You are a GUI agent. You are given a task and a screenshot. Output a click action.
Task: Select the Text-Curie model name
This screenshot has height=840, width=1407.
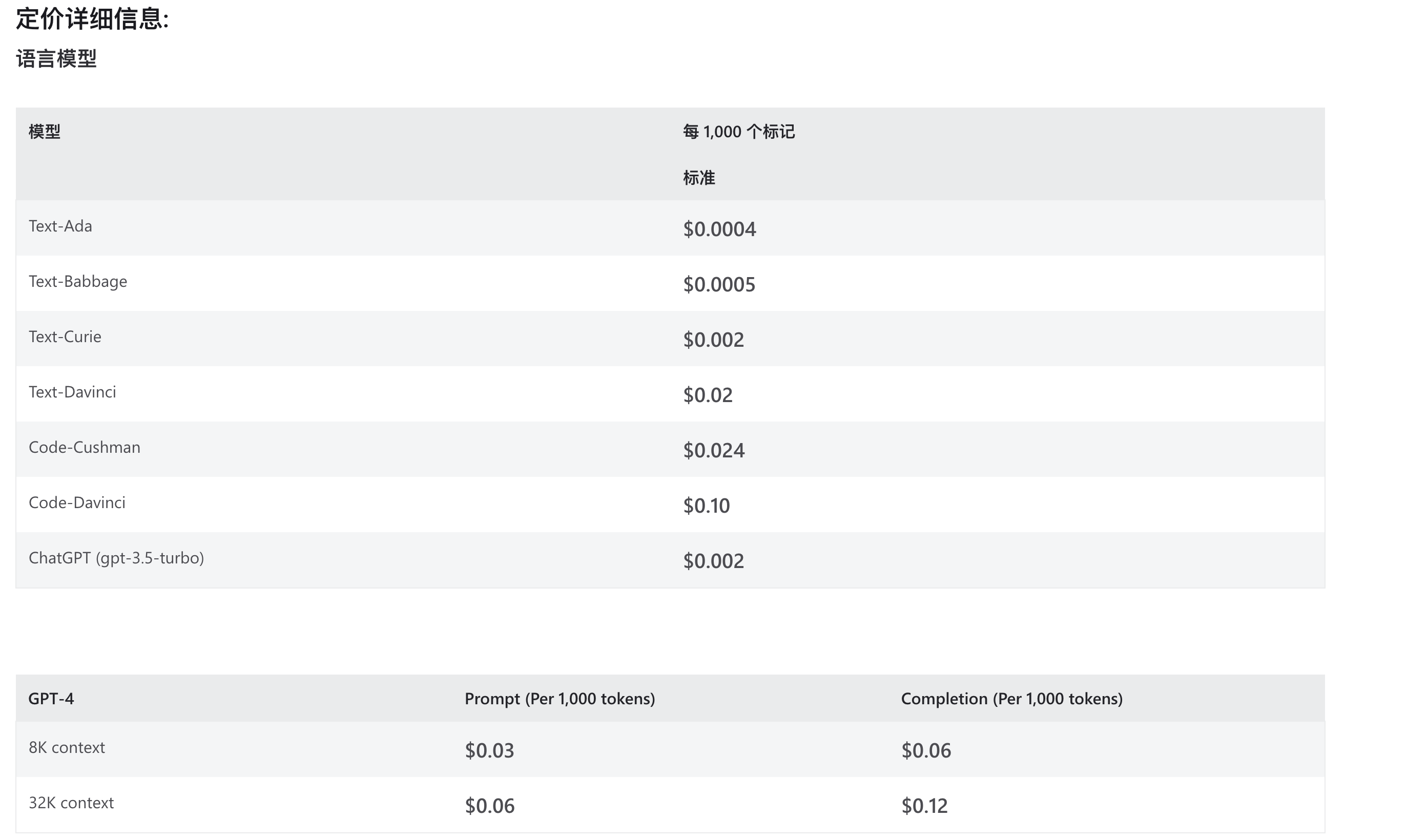(65, 336)
